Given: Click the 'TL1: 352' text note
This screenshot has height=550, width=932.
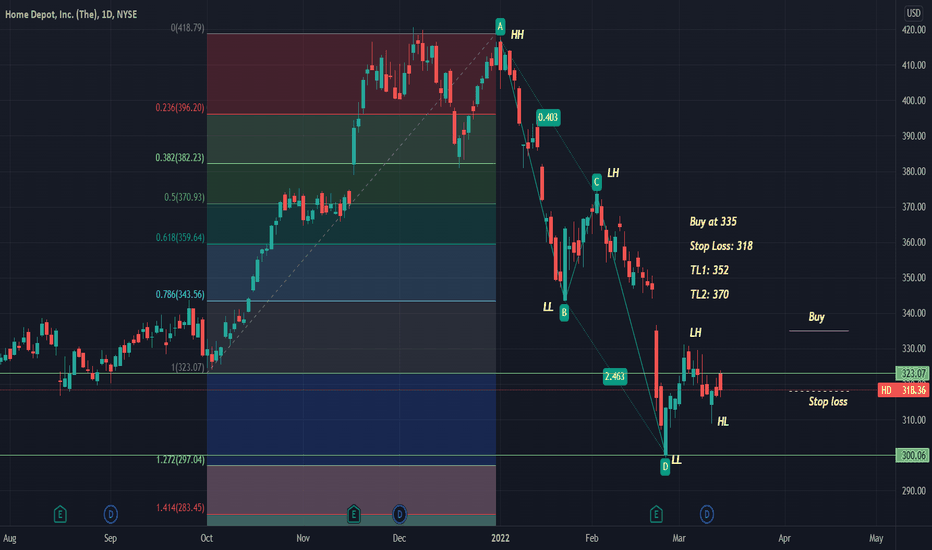Looking at the screenshot, I should click(709, 271).
